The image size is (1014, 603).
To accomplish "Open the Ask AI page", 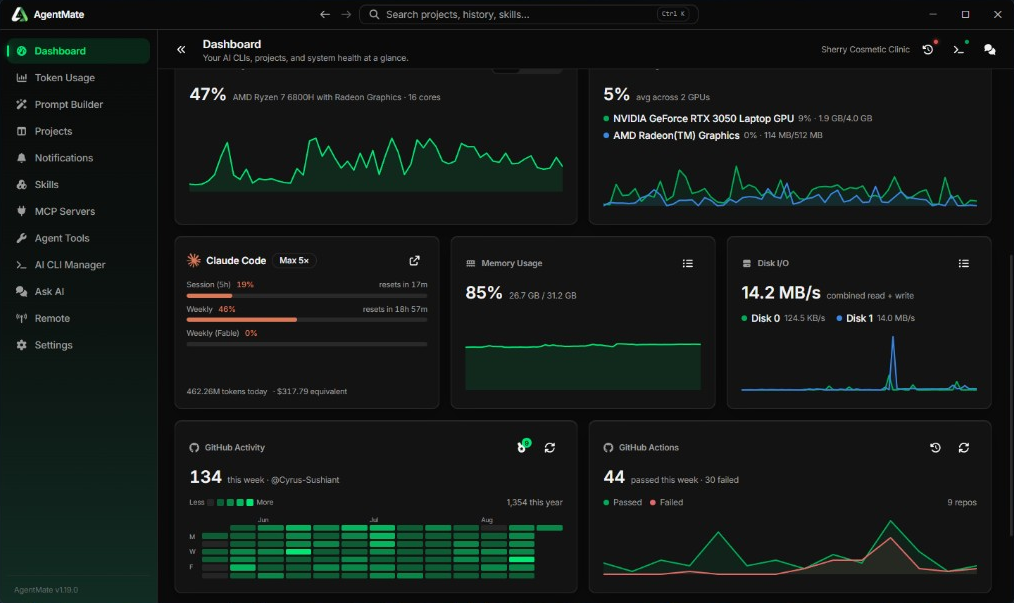I will click(x=78, y=292).
